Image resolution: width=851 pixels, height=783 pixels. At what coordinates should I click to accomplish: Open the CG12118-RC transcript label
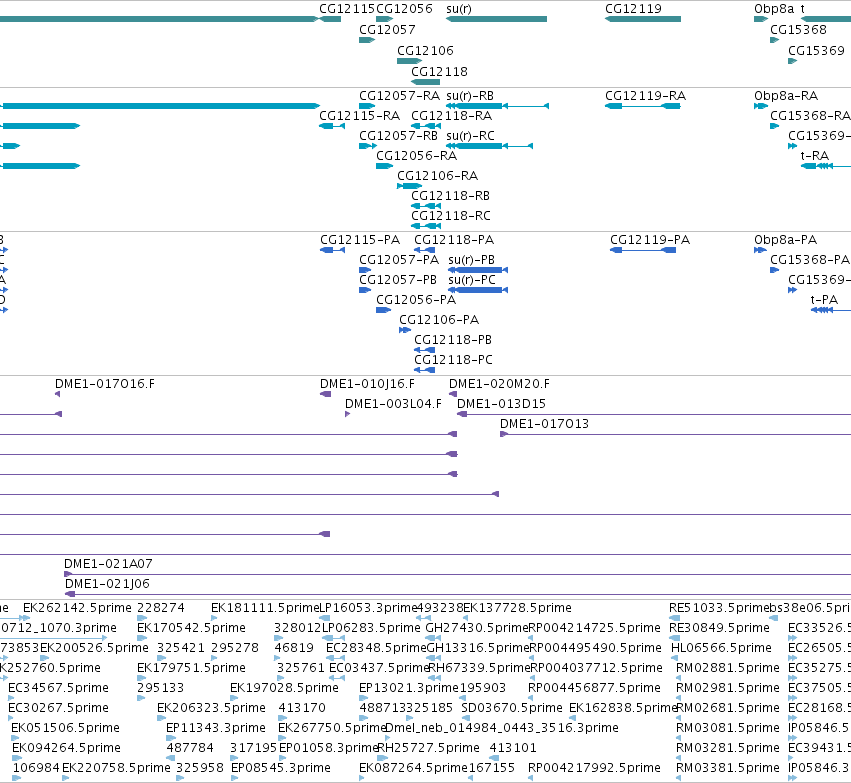[x=450, y=215]
